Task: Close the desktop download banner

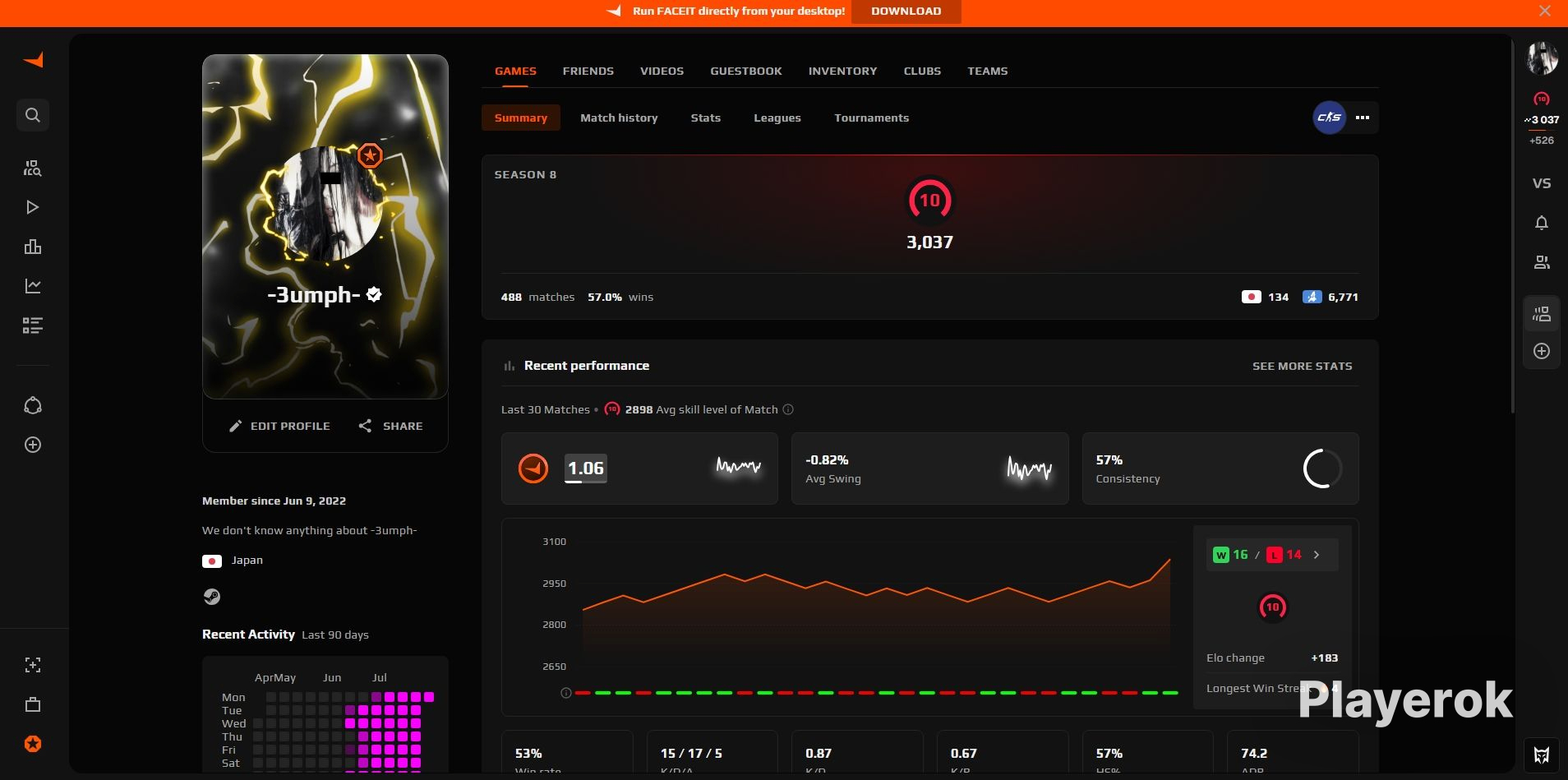Action: click(1545, 11)
